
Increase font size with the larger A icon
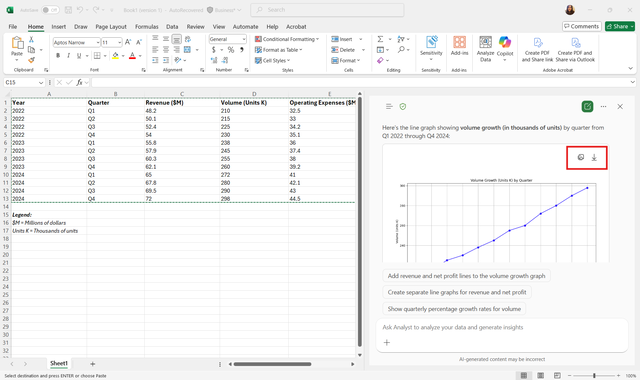click(x=128, y=42)
